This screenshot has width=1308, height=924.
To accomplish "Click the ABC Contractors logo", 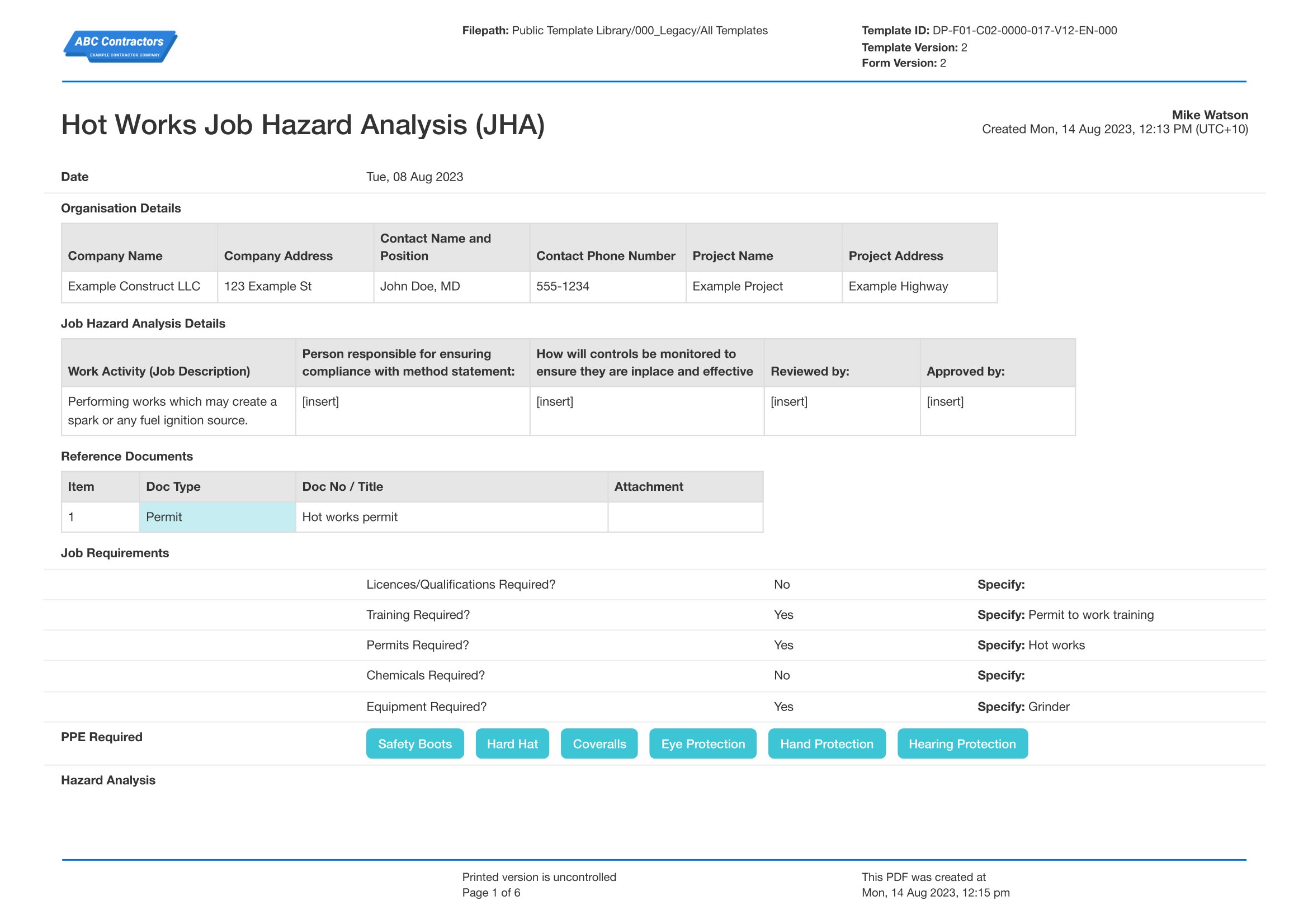I will pos(120,47).
